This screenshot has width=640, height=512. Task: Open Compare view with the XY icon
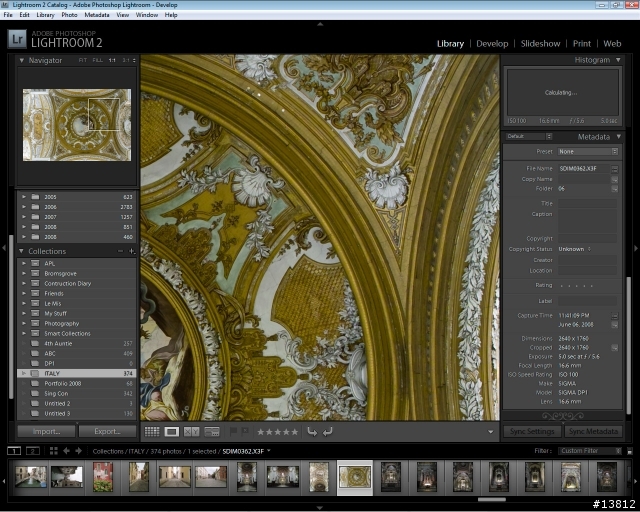click(191, 432)
